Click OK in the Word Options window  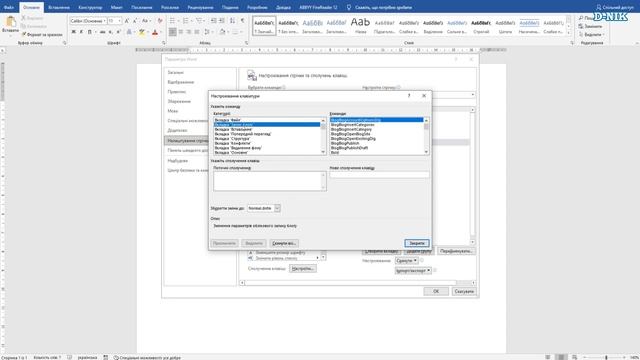[436, 291]
